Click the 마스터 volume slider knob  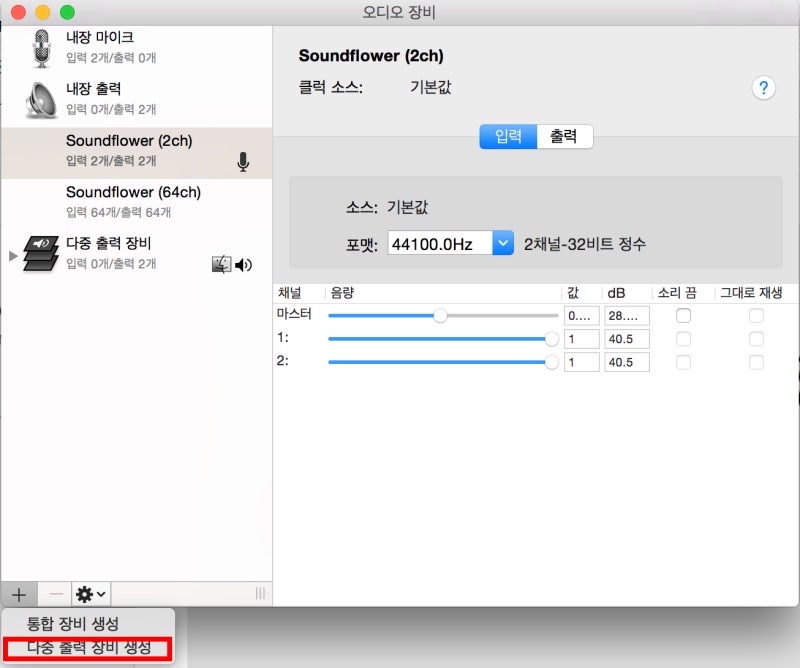[x=440, y=316]
